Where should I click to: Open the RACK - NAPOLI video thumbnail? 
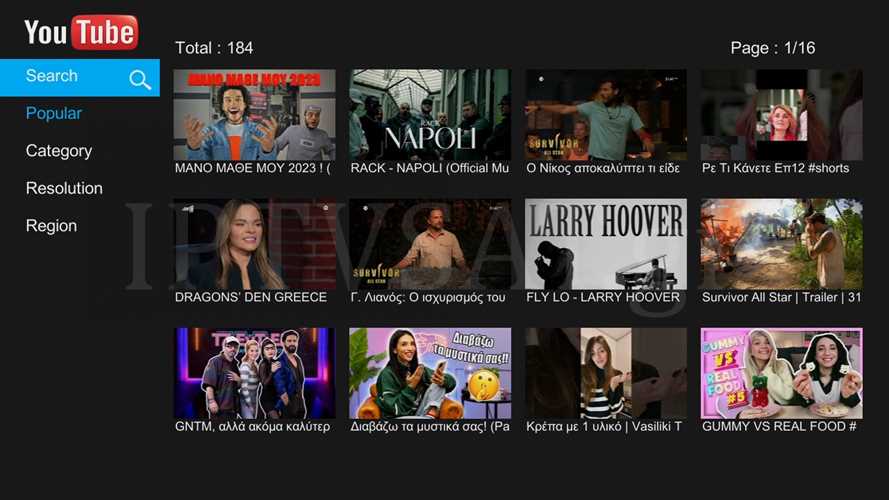(x=429, y=115)
